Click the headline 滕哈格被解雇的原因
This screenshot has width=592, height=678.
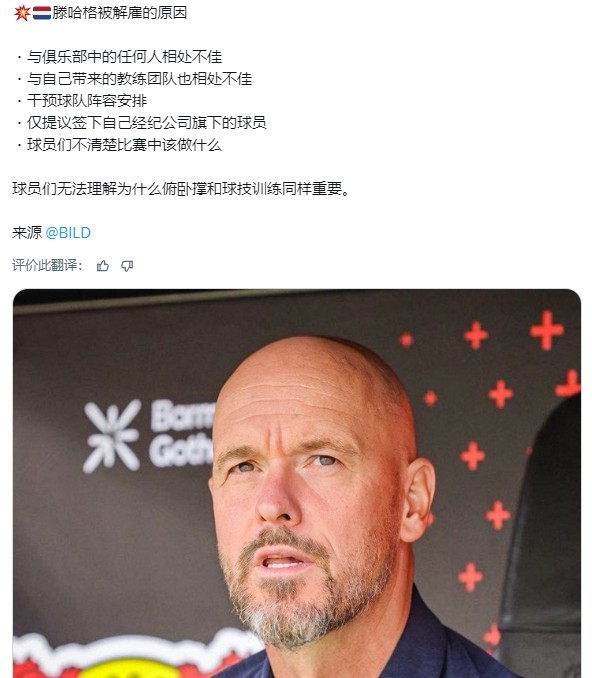click(120, 13)
